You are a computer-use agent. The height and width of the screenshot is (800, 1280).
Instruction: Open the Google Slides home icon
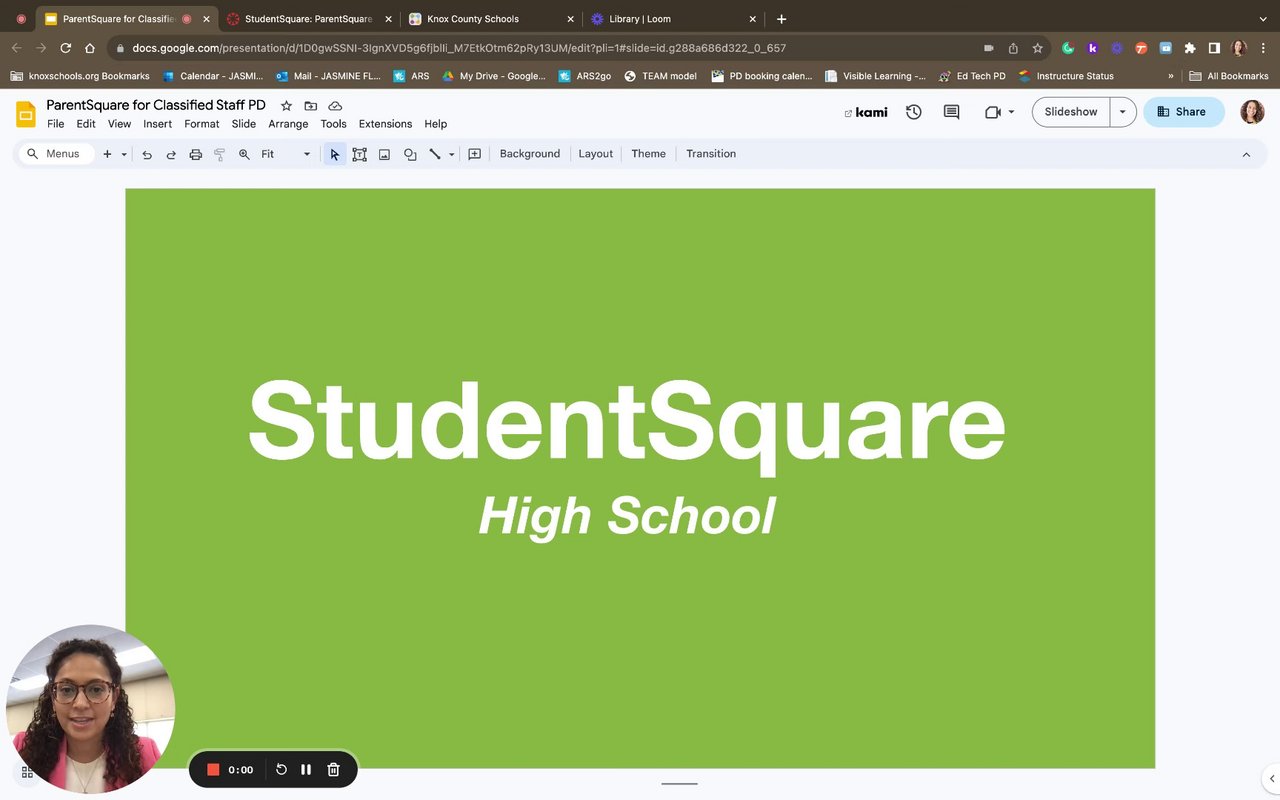[x=26, y=114]
